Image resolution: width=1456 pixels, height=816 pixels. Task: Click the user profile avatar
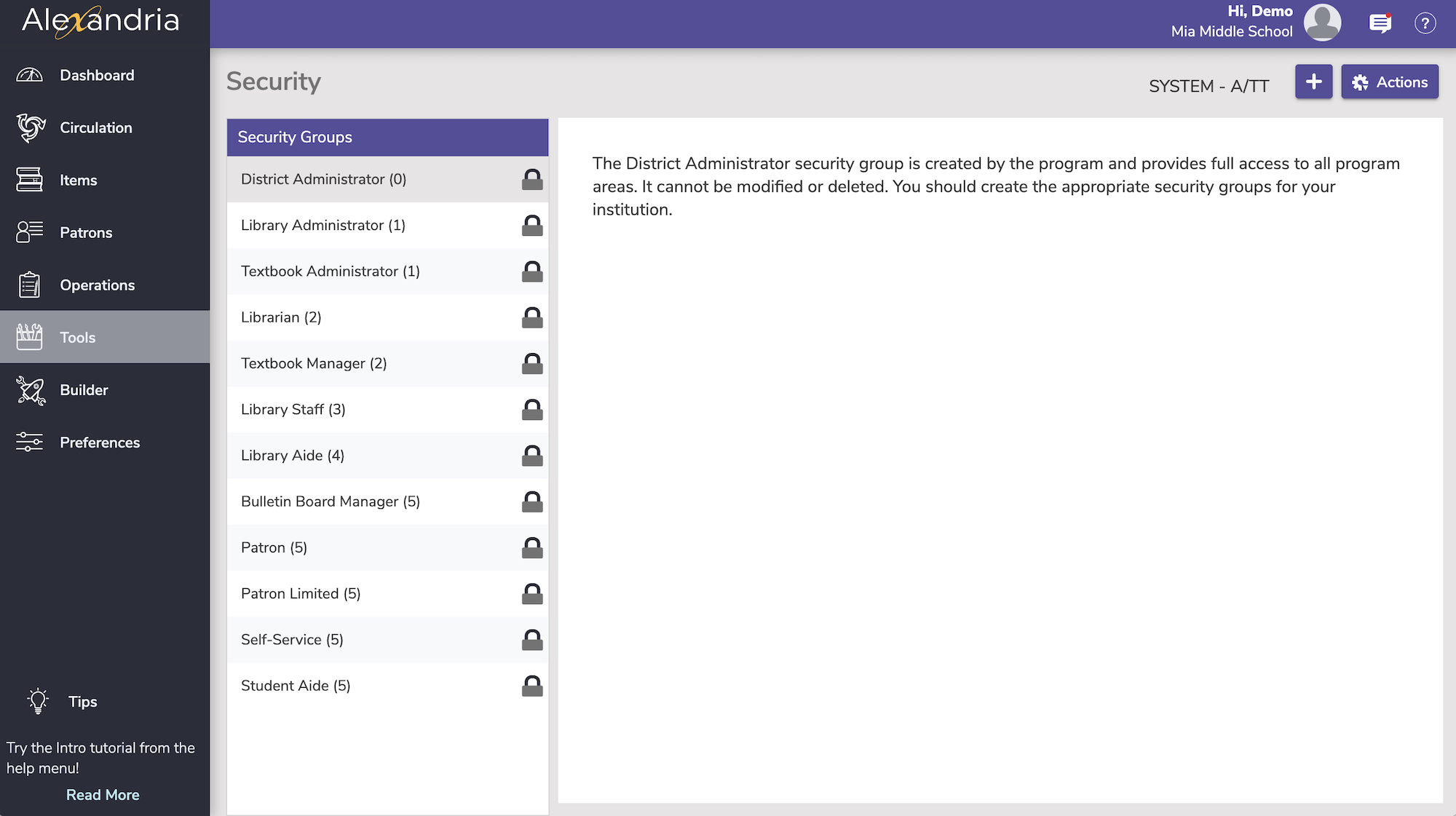click(x=1322, y=23)
